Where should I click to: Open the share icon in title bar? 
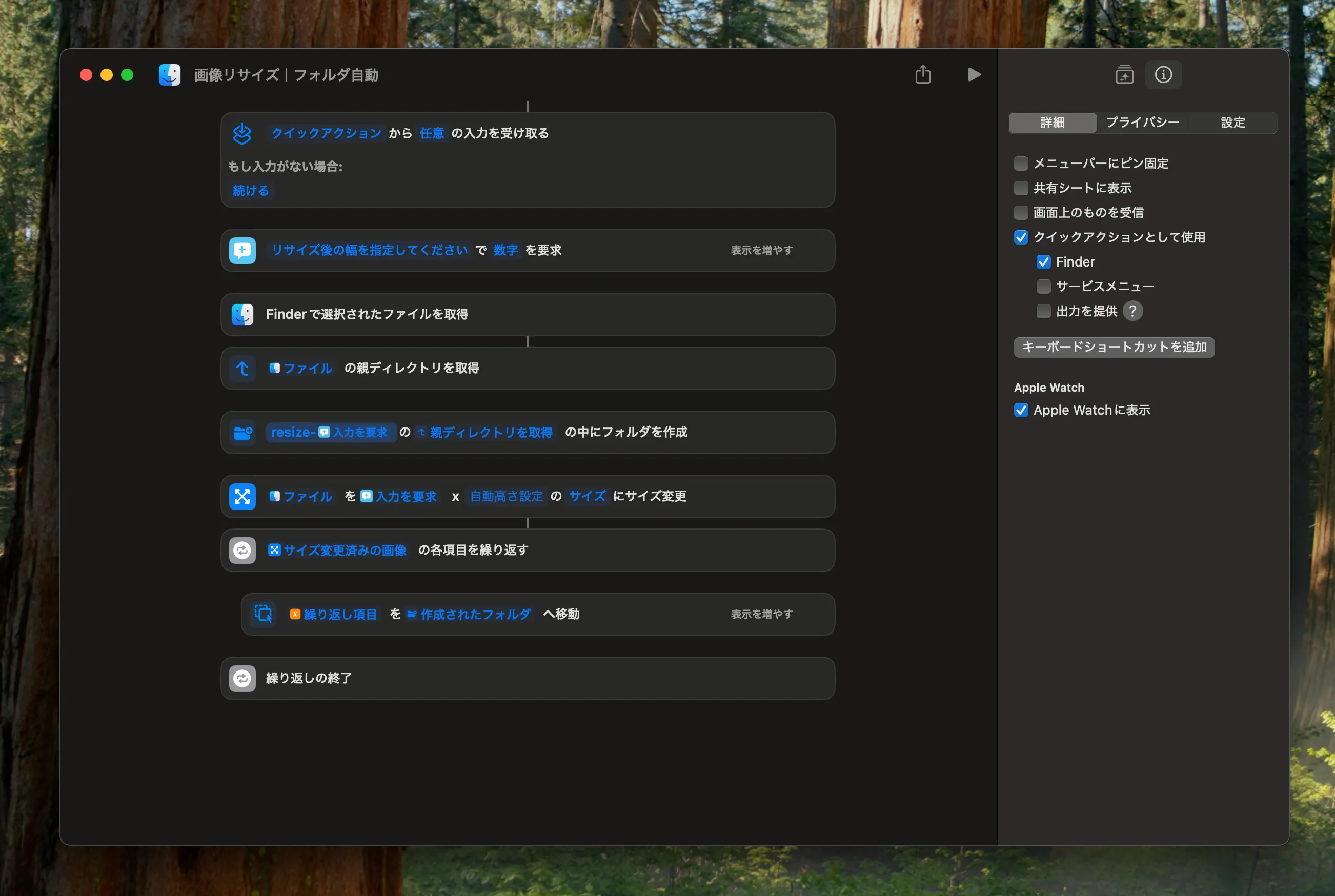pos(923,74)
